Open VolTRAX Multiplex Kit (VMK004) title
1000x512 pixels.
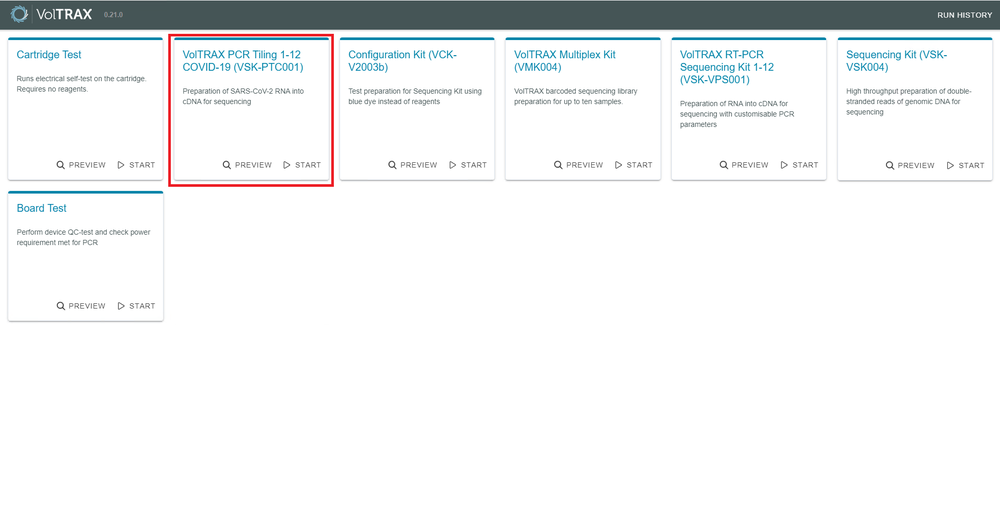click(x=565, y=61)
